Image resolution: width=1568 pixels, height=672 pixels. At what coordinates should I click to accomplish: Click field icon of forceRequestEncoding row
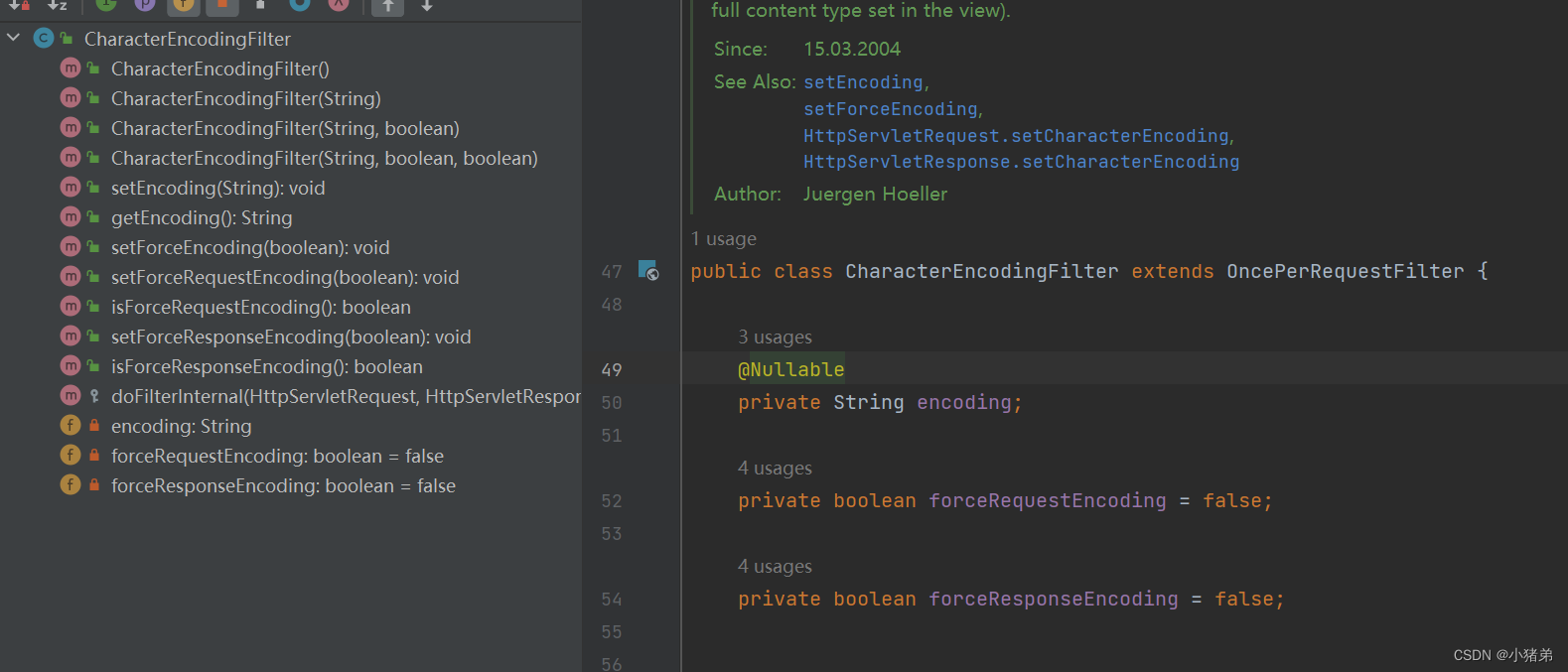click(70, 455)
